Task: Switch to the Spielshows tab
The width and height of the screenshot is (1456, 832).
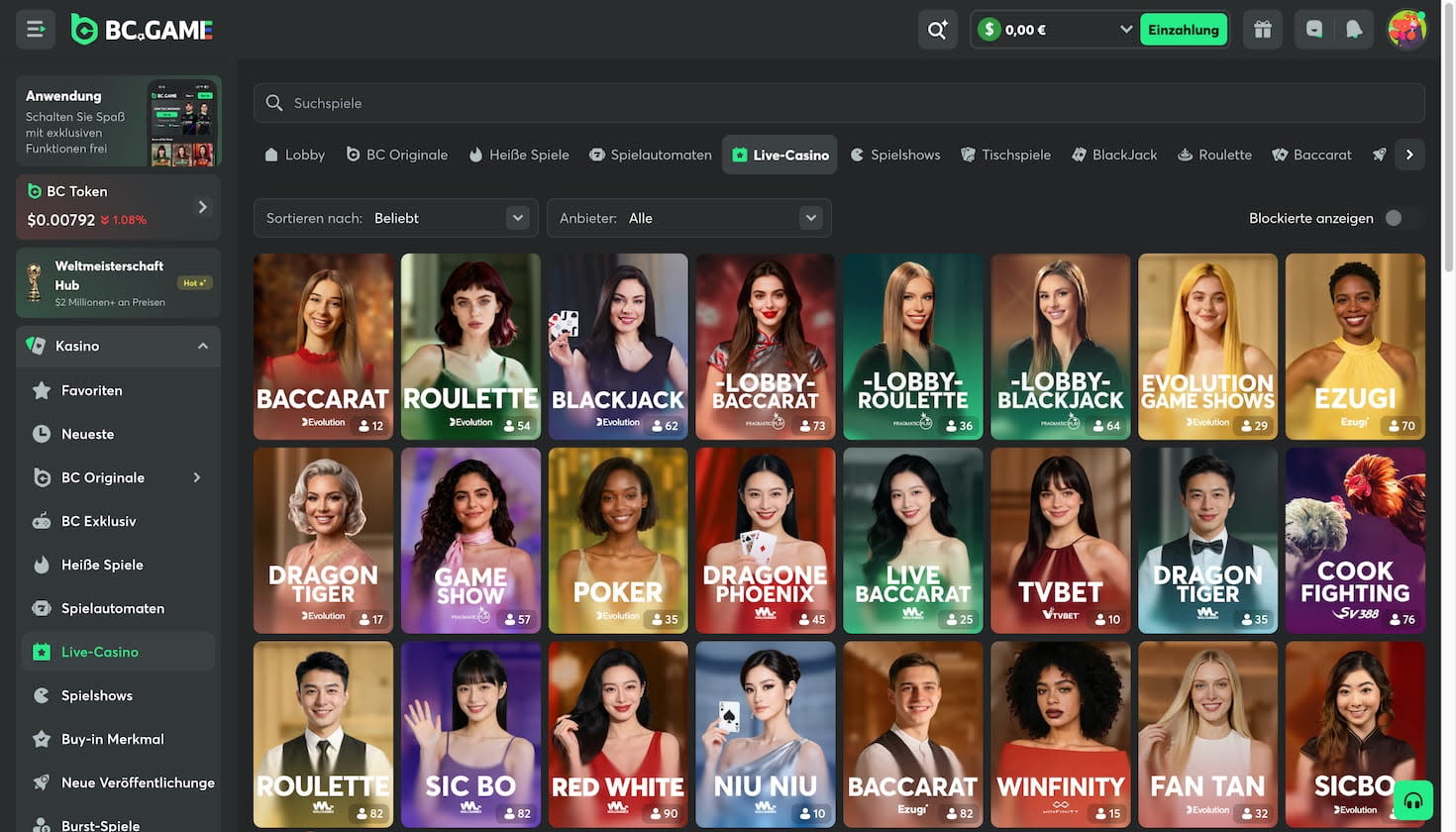Action: tap(895, 155)
